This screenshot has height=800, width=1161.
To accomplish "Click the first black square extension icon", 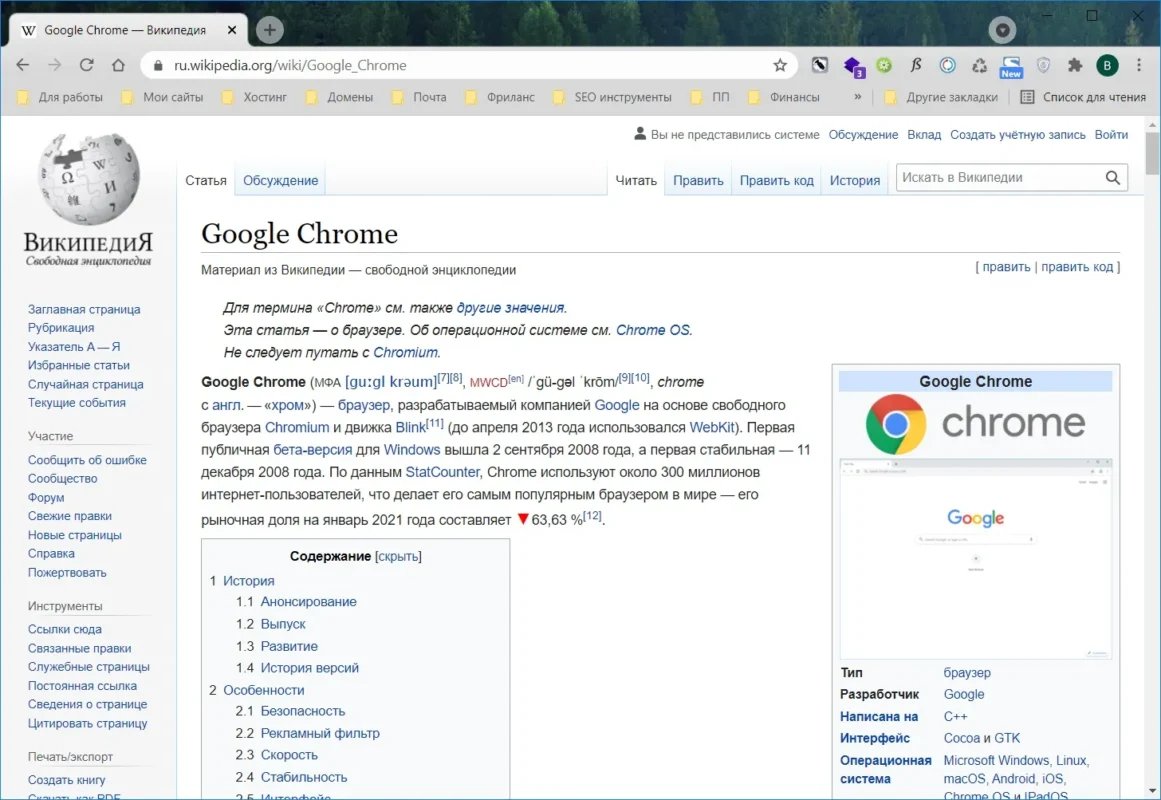I will click(820, 65).
